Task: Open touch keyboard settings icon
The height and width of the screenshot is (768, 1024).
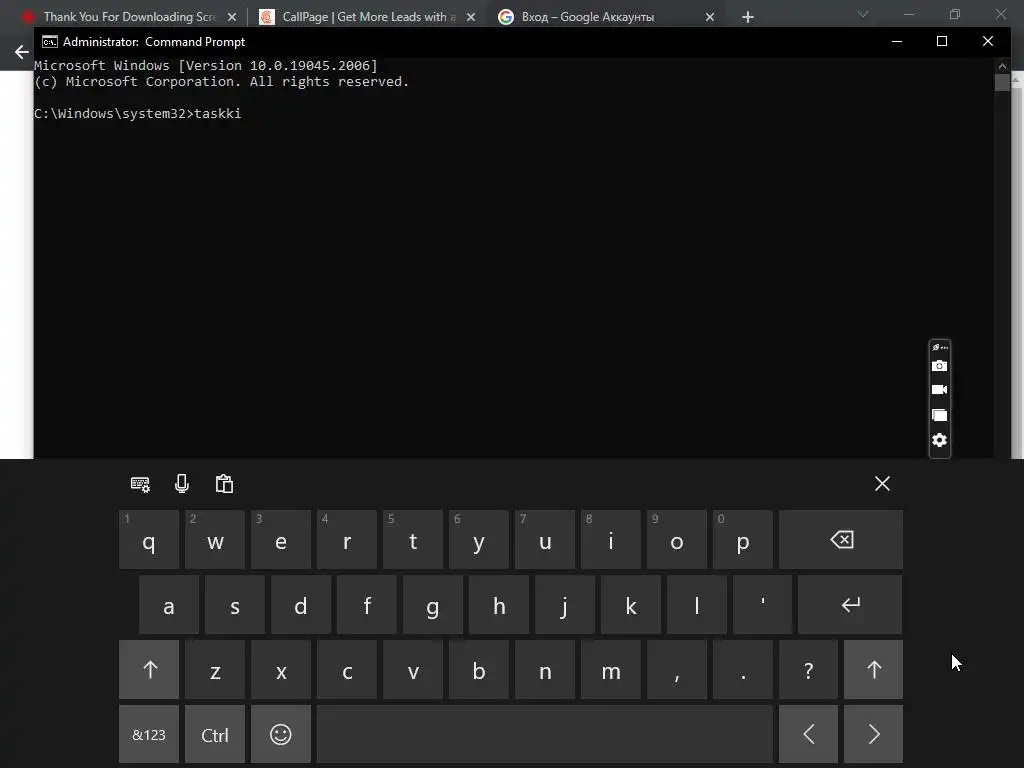Action: [x=140, y=484]
